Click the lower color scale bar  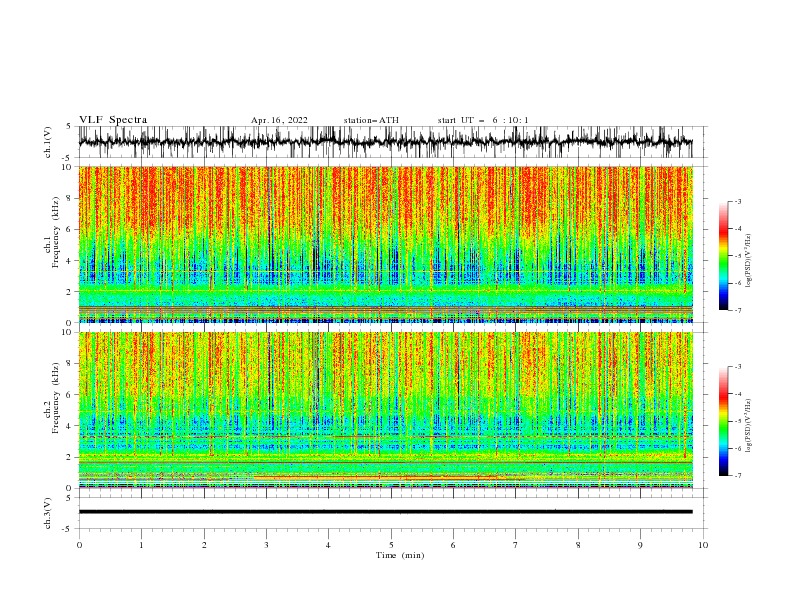coord(723,421)
